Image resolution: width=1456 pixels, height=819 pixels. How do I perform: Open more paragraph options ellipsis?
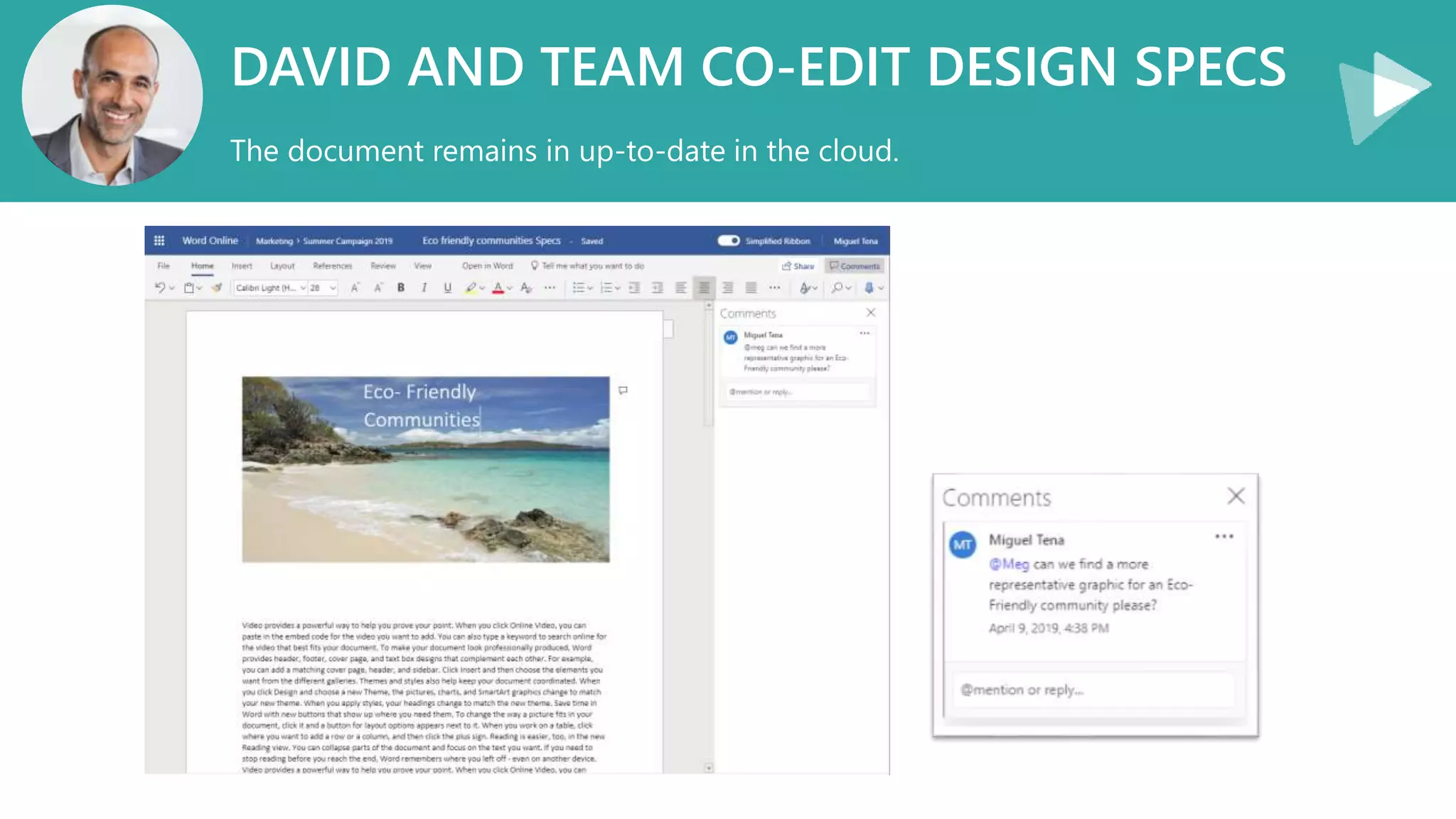click(x=775, y=288)
